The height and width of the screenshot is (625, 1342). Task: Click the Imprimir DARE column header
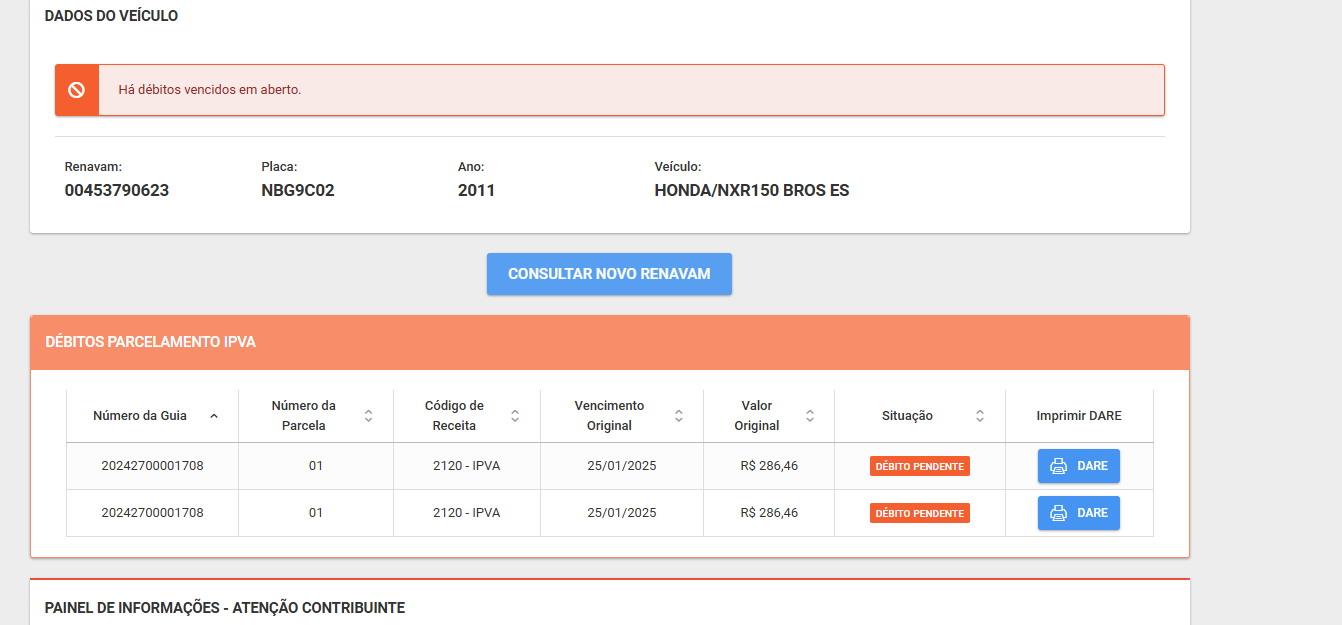pos(1078,416)
